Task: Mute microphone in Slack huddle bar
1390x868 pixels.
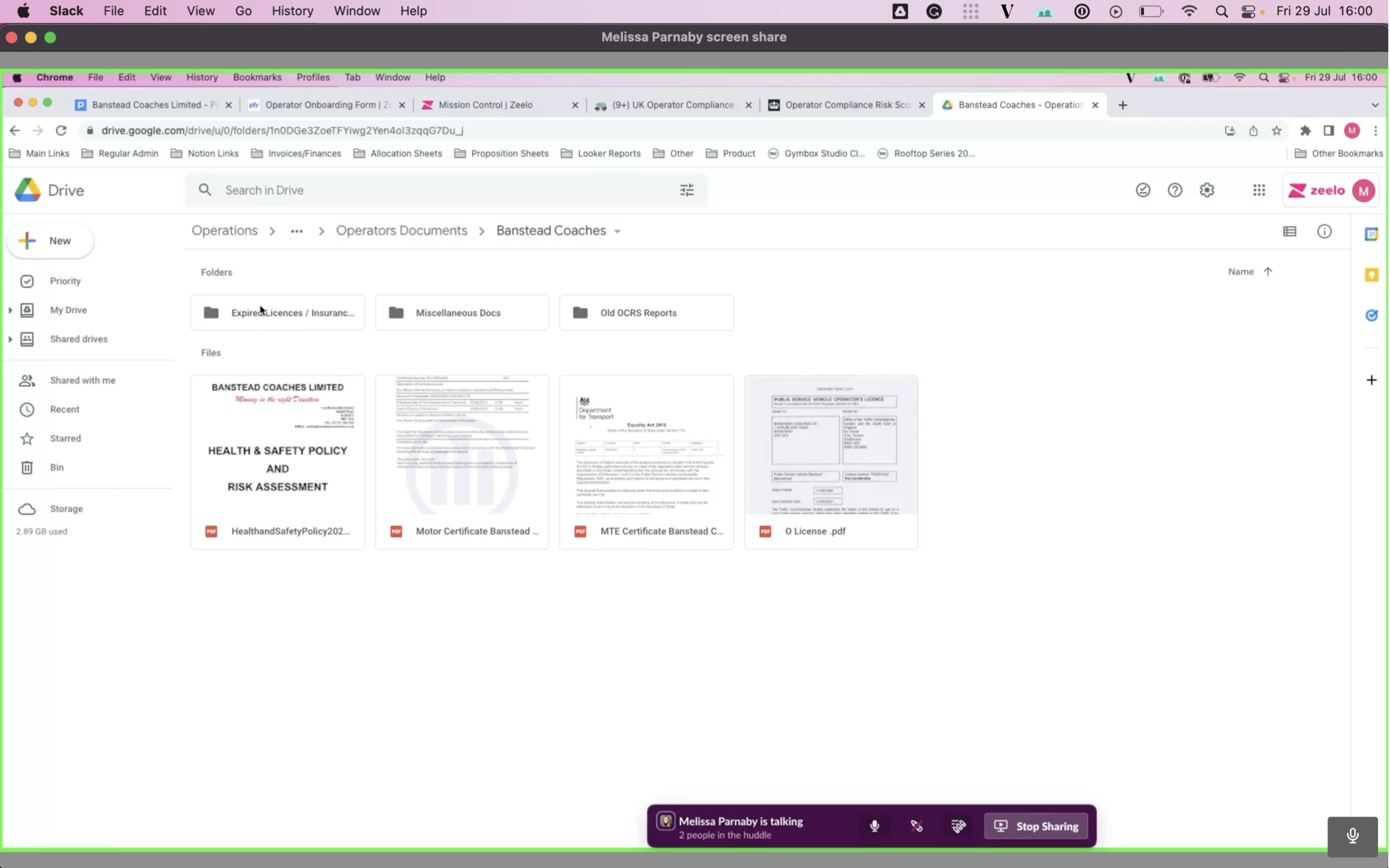Action: (x=875, y=826)
